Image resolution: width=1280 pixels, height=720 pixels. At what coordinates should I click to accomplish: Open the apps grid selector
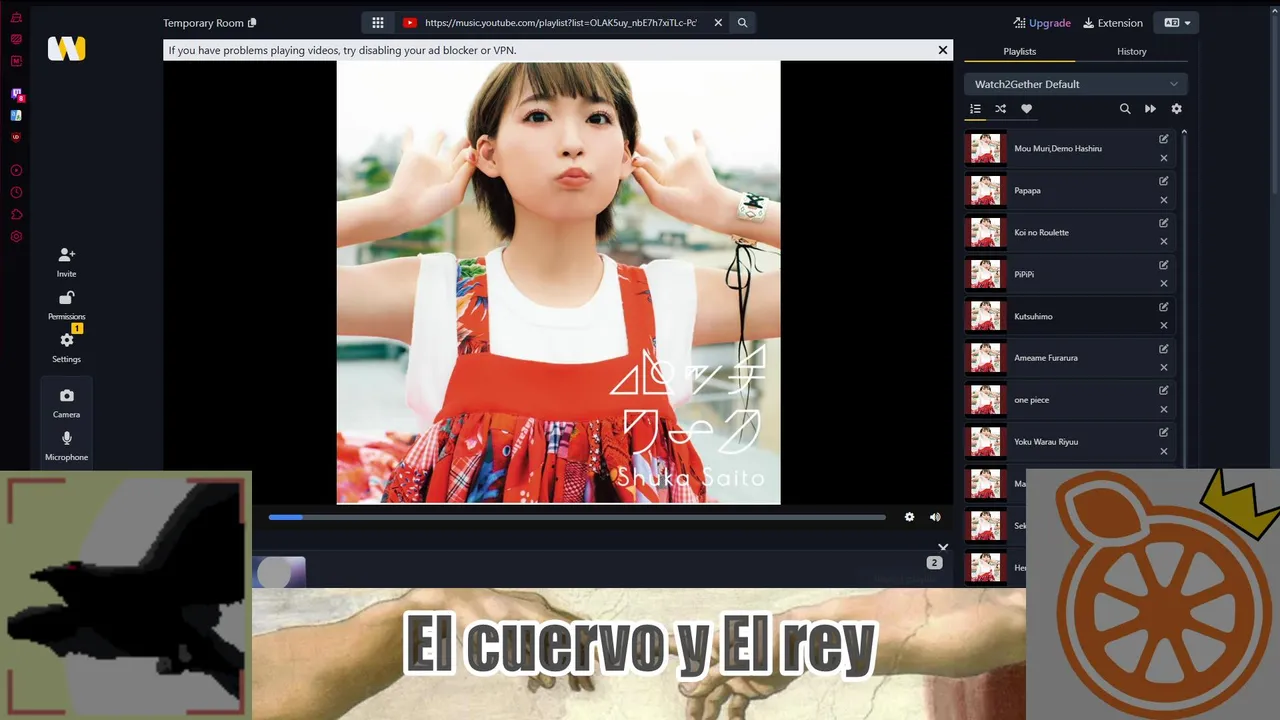378,23
